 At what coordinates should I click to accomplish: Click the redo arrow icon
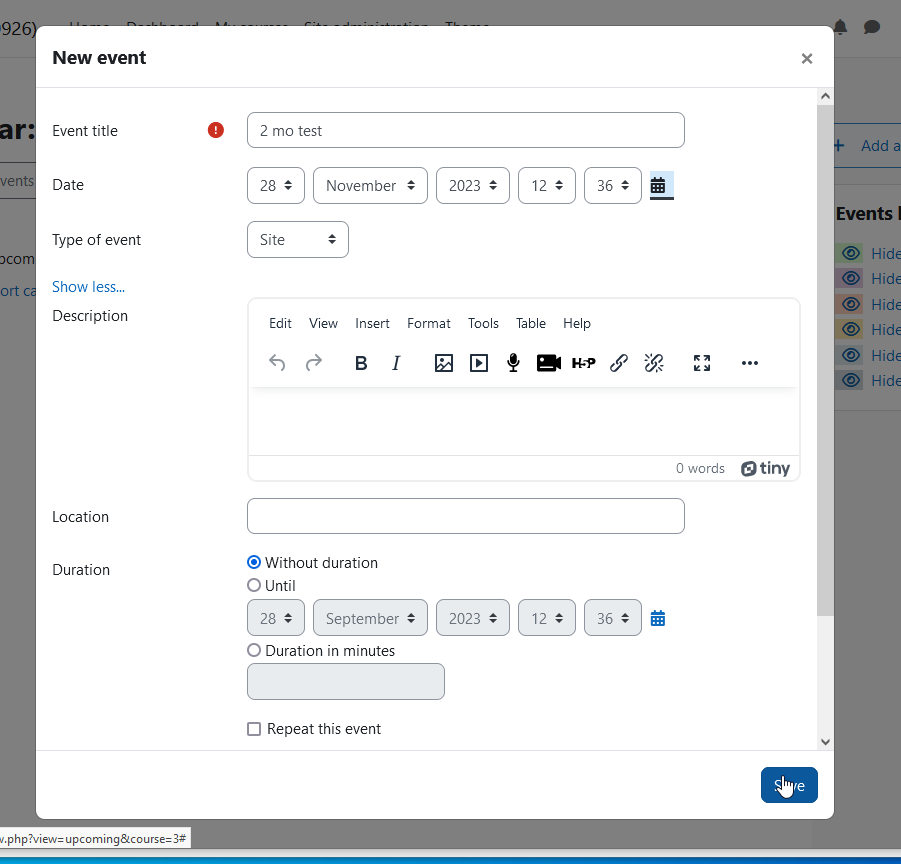coord(314,363)
